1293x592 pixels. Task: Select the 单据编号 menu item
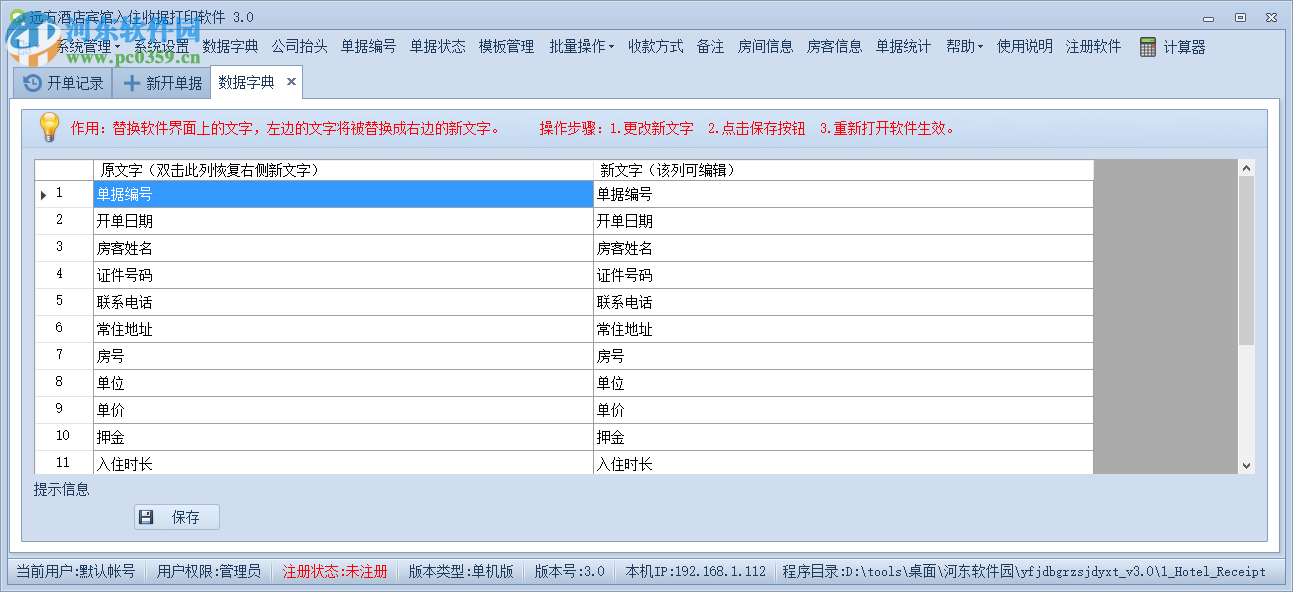pyautogui.click(x=368, y=46)
